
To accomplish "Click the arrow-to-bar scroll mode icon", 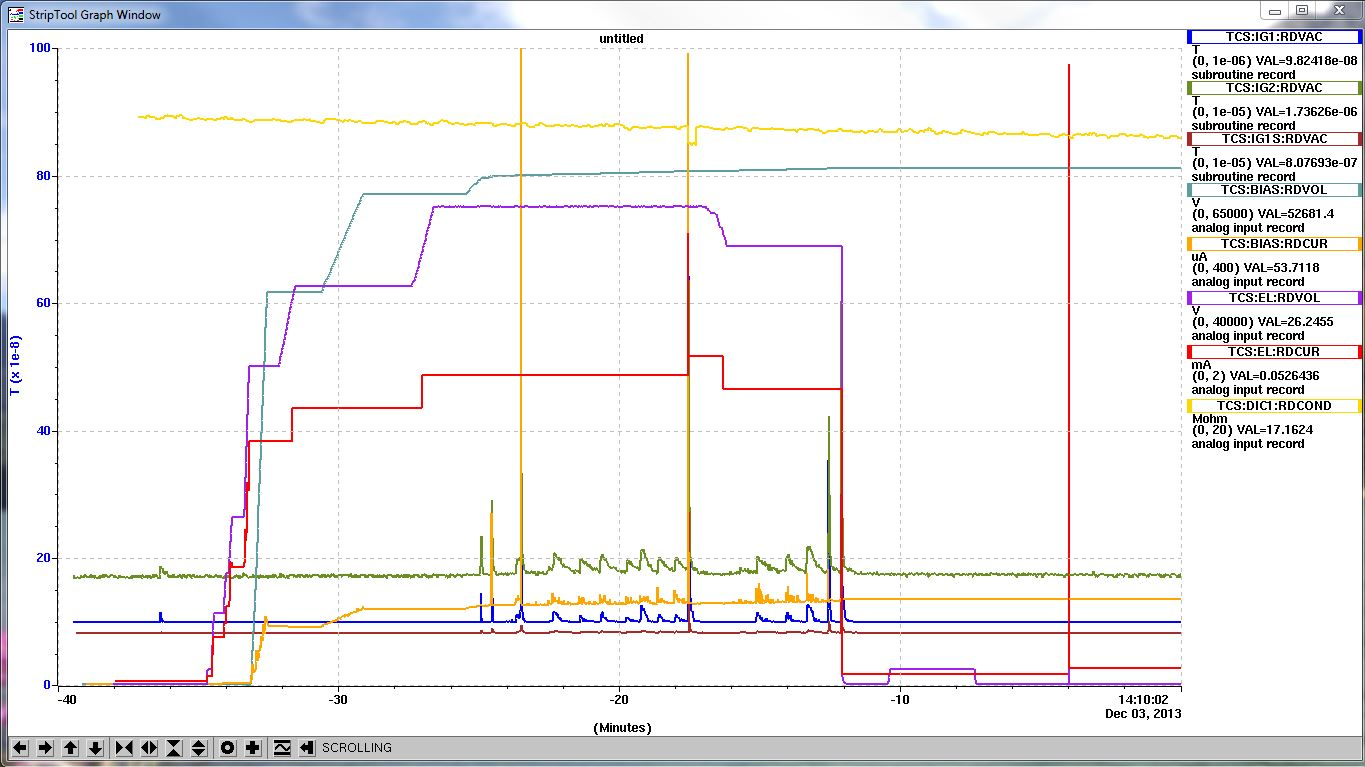I will 307,748.
